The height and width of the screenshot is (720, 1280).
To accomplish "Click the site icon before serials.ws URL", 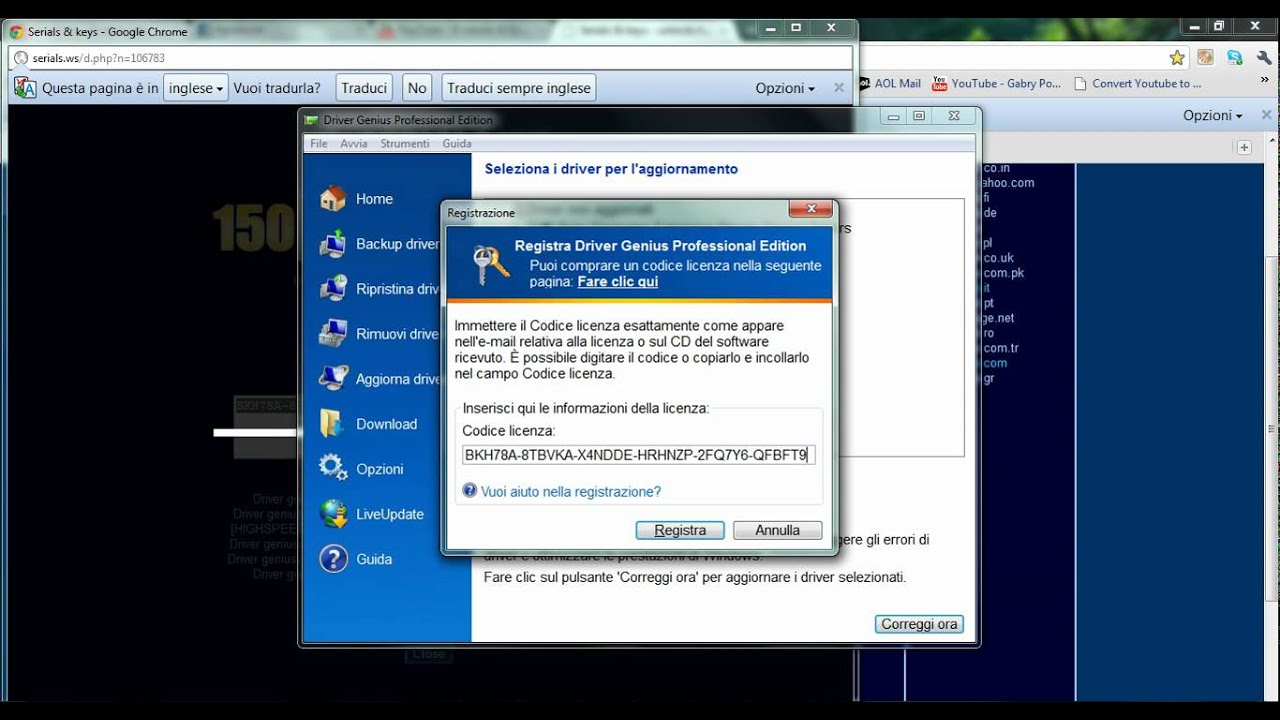I will [x=20, y=58].
